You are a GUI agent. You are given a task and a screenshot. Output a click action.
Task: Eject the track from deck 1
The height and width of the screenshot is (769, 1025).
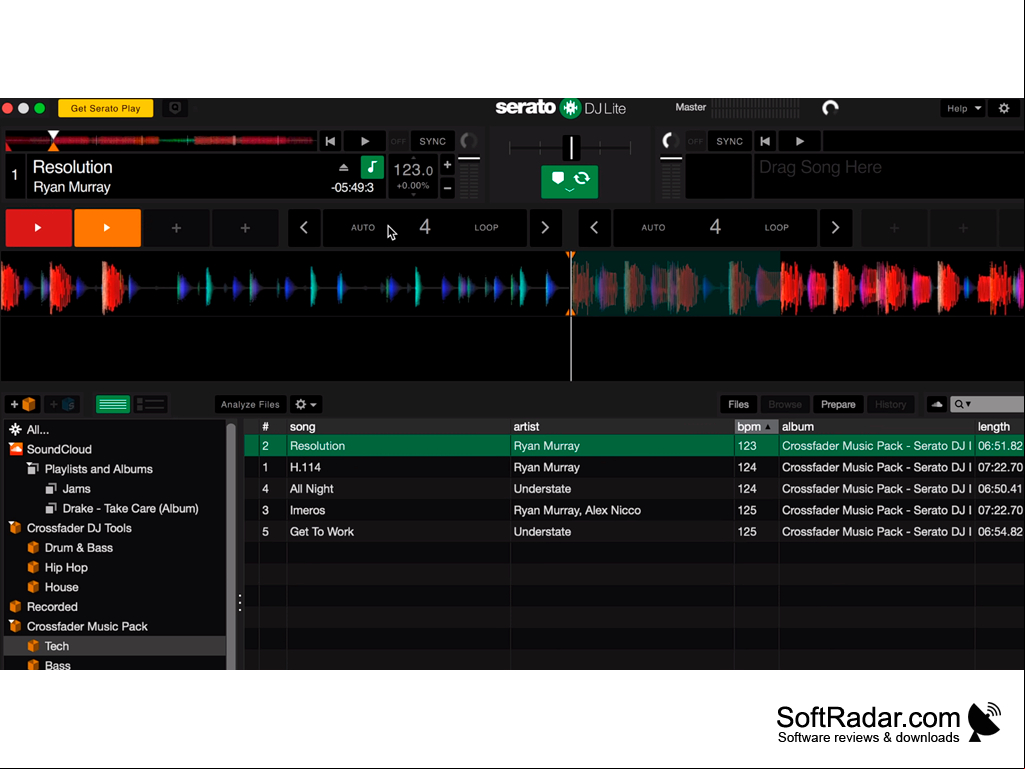point(344,167)
